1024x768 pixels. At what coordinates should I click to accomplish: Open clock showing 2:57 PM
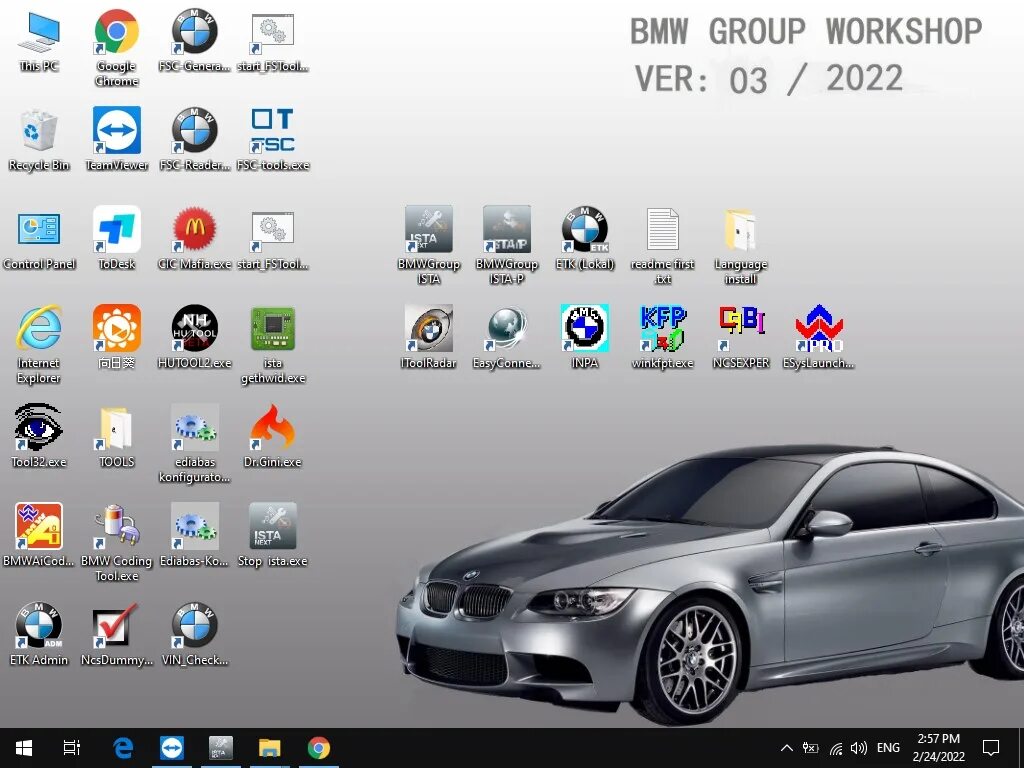[x=938, y=748]
